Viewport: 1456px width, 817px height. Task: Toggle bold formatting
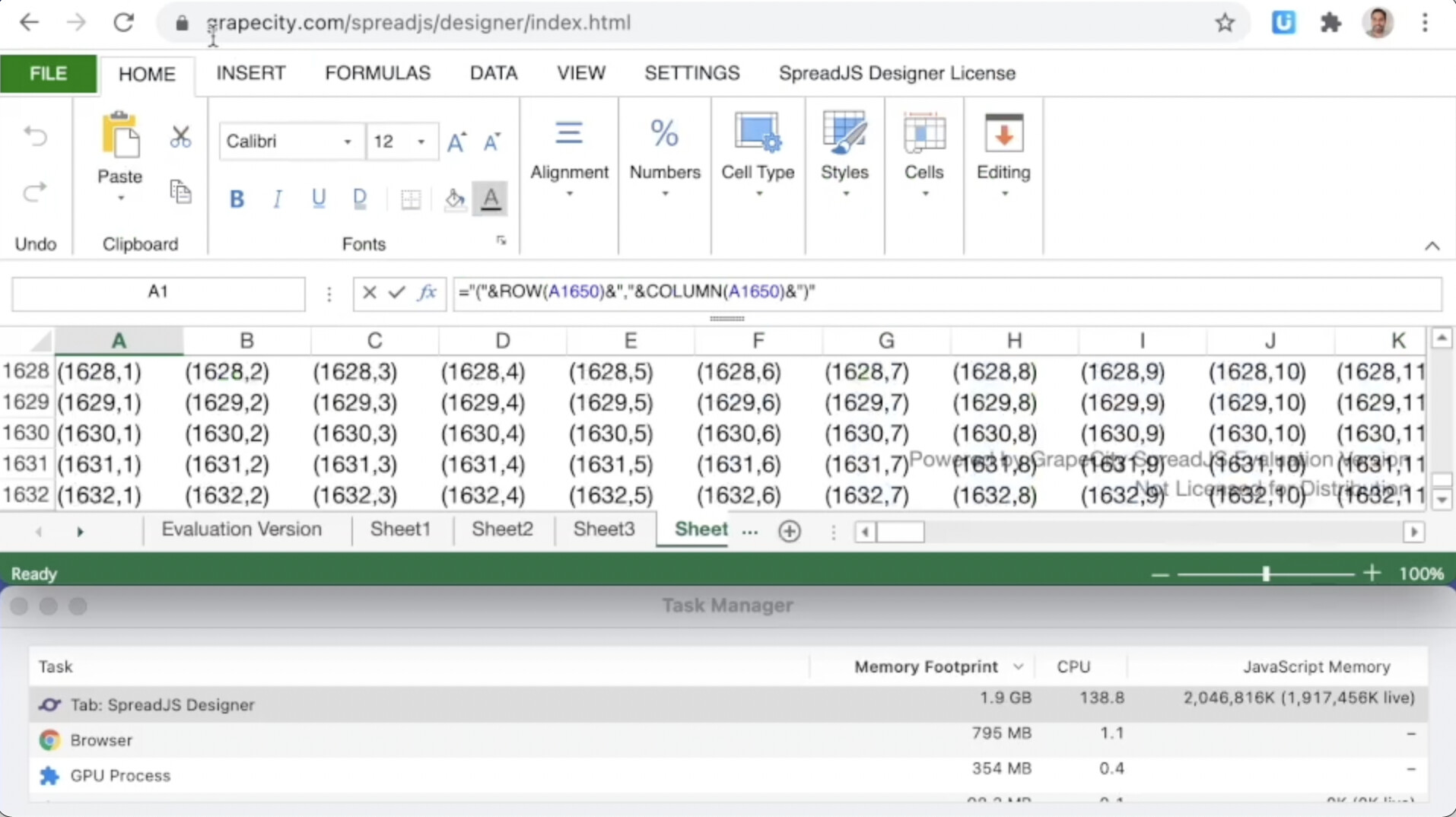click(x=236, y=199)
